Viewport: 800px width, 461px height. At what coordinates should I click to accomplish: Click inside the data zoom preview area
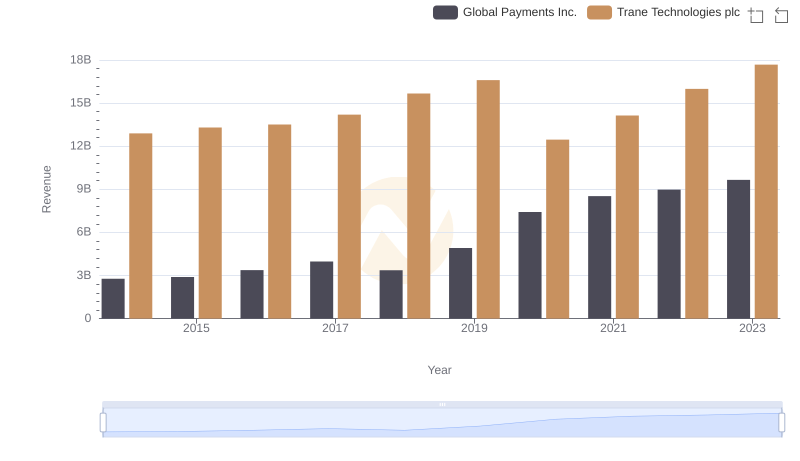[x=442, y=423]
